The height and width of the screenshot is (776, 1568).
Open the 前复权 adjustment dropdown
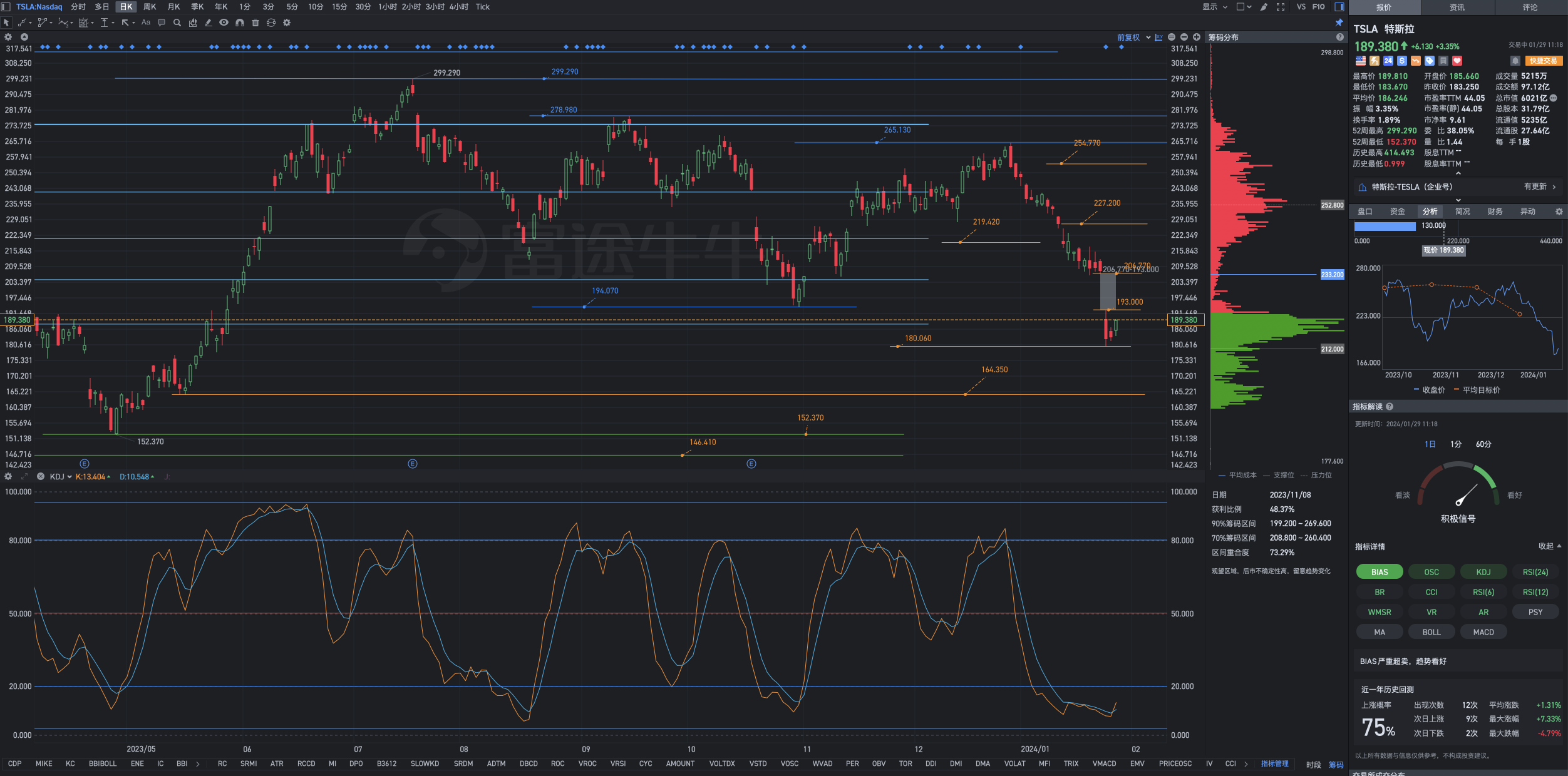pos(1133,38)
